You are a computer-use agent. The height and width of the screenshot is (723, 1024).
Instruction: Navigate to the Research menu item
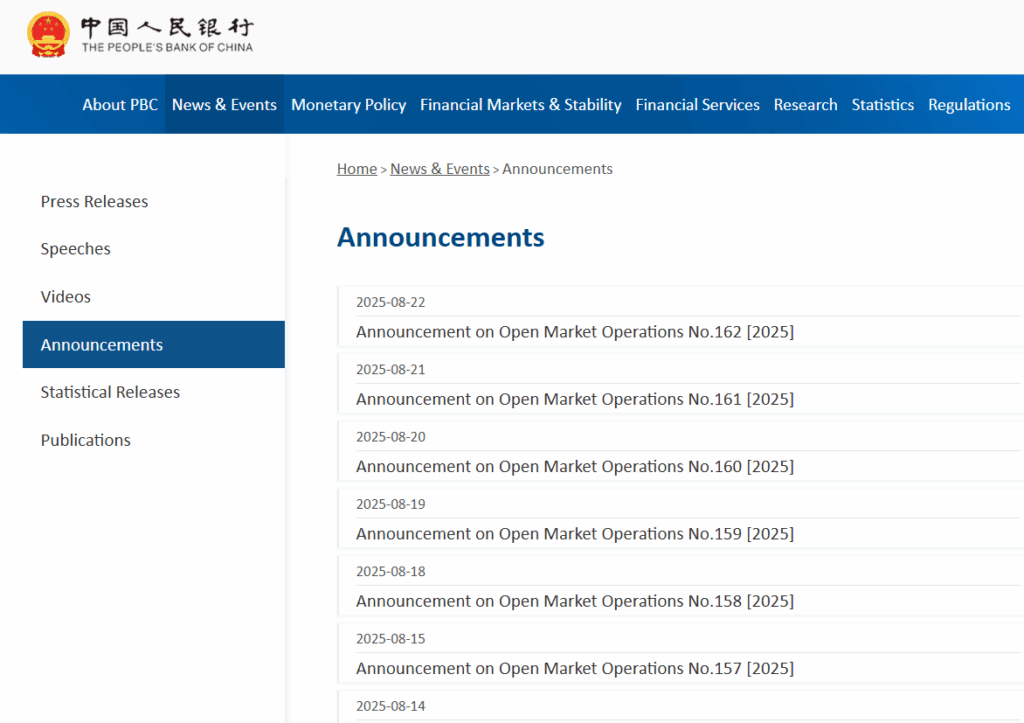pos(805,104)
